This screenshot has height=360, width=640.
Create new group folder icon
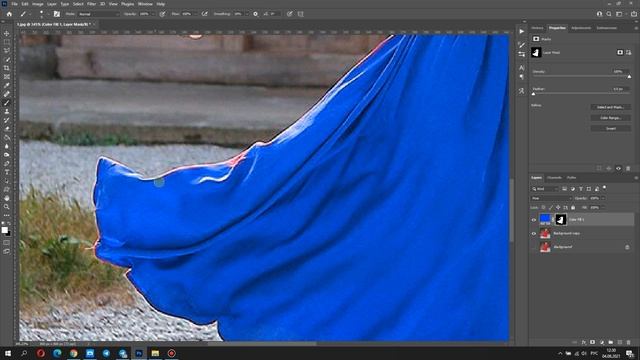click(611, 342)
